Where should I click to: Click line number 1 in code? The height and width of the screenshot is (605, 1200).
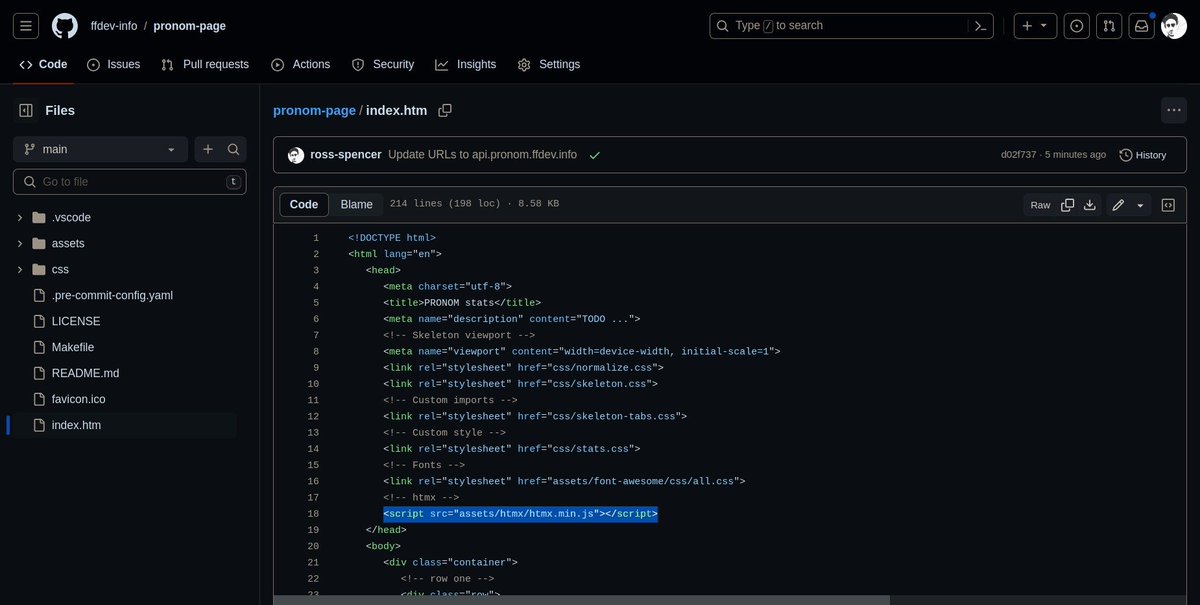(316, 238)
